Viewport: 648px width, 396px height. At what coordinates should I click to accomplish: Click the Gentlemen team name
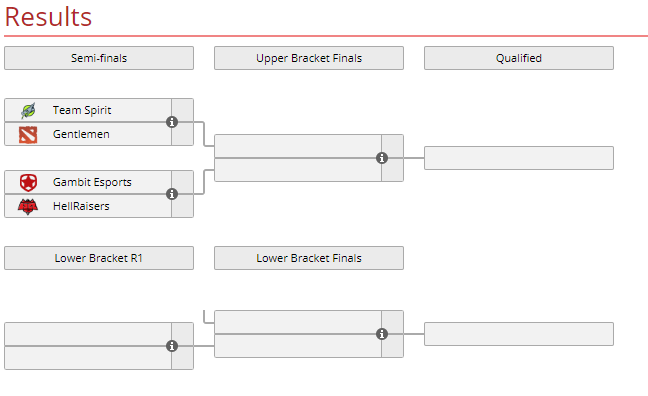(x=81, y=134)
